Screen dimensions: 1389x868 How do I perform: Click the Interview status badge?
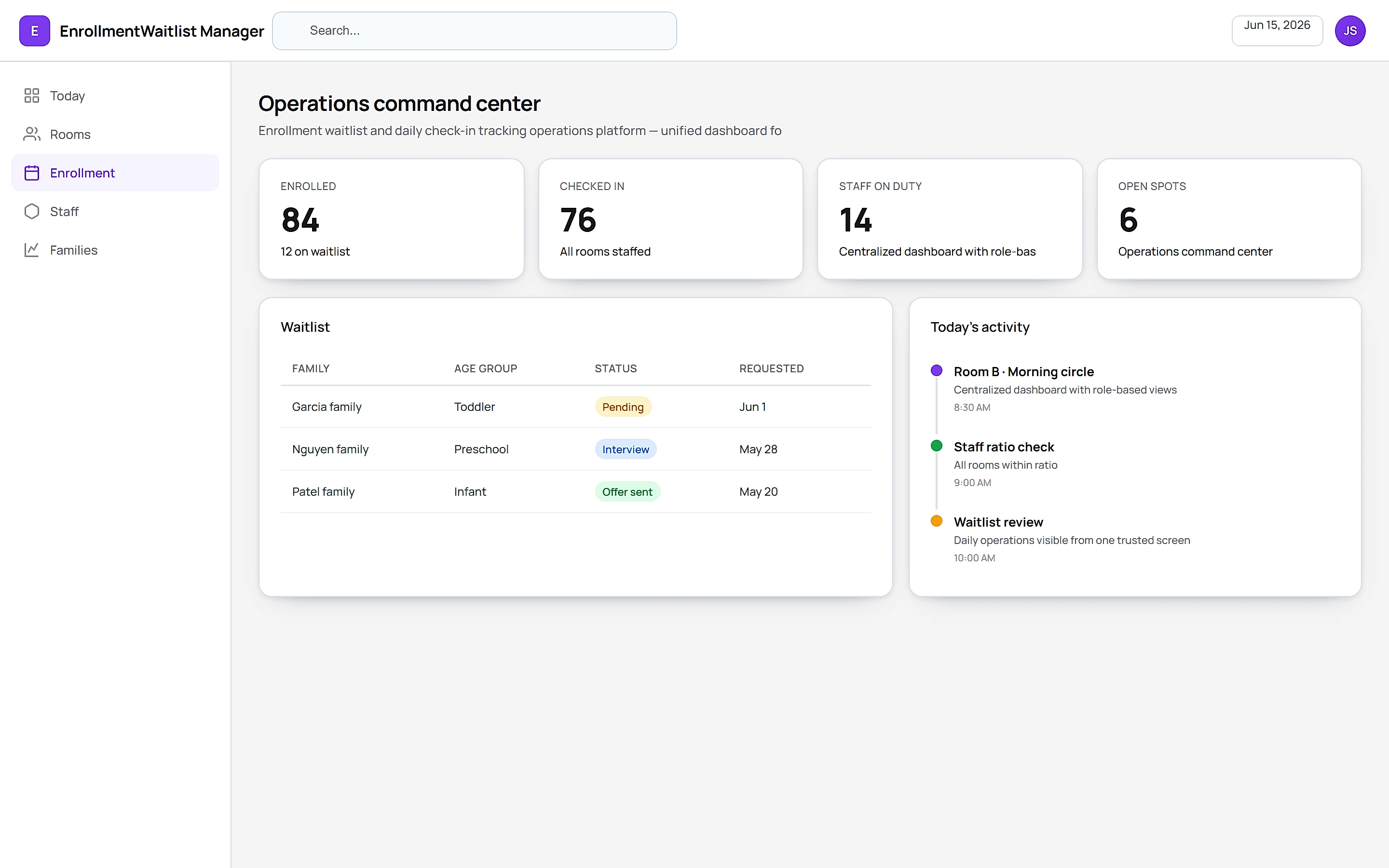626,449
